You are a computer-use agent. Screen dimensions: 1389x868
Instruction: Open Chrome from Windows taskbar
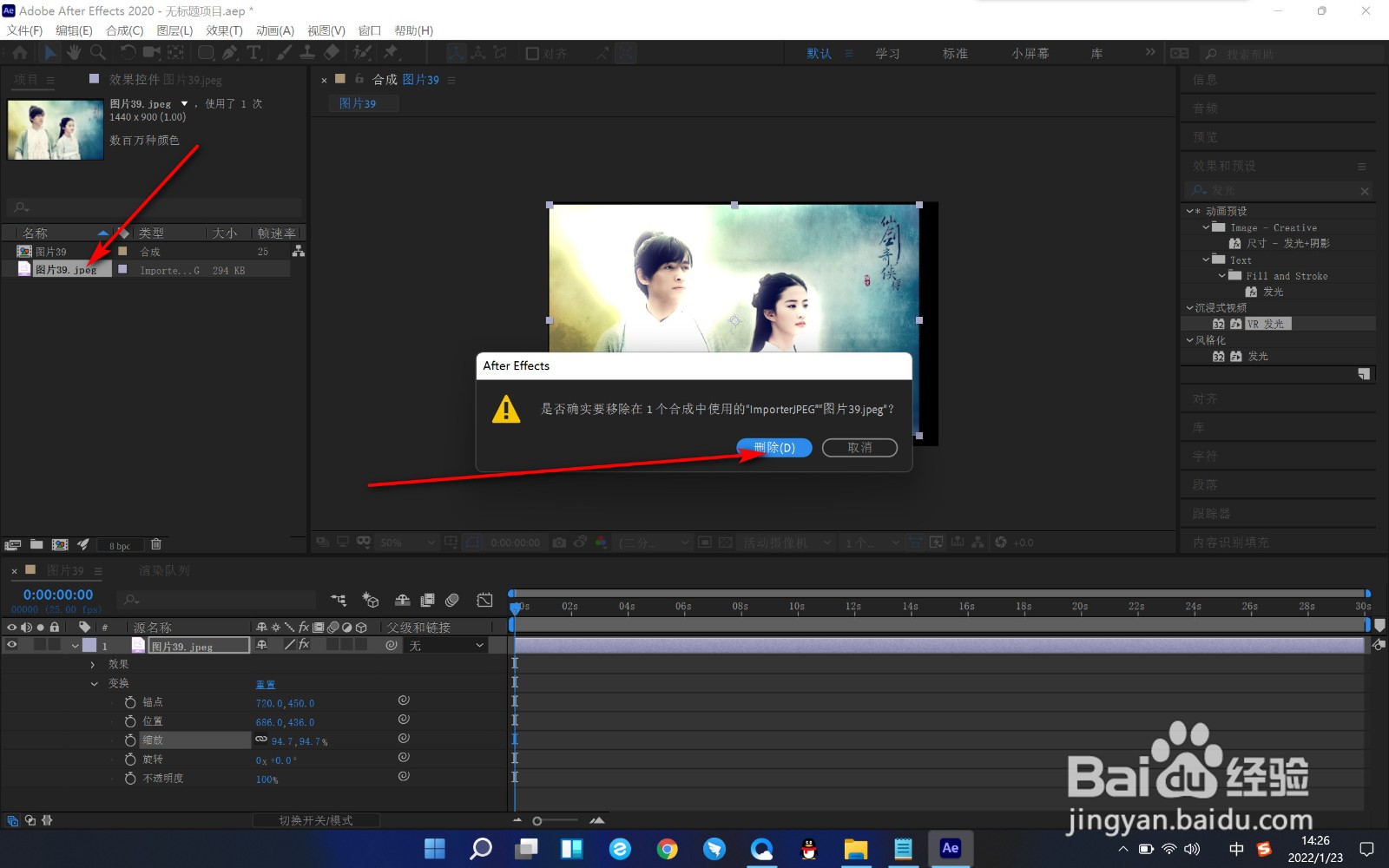tap(668, 849)
